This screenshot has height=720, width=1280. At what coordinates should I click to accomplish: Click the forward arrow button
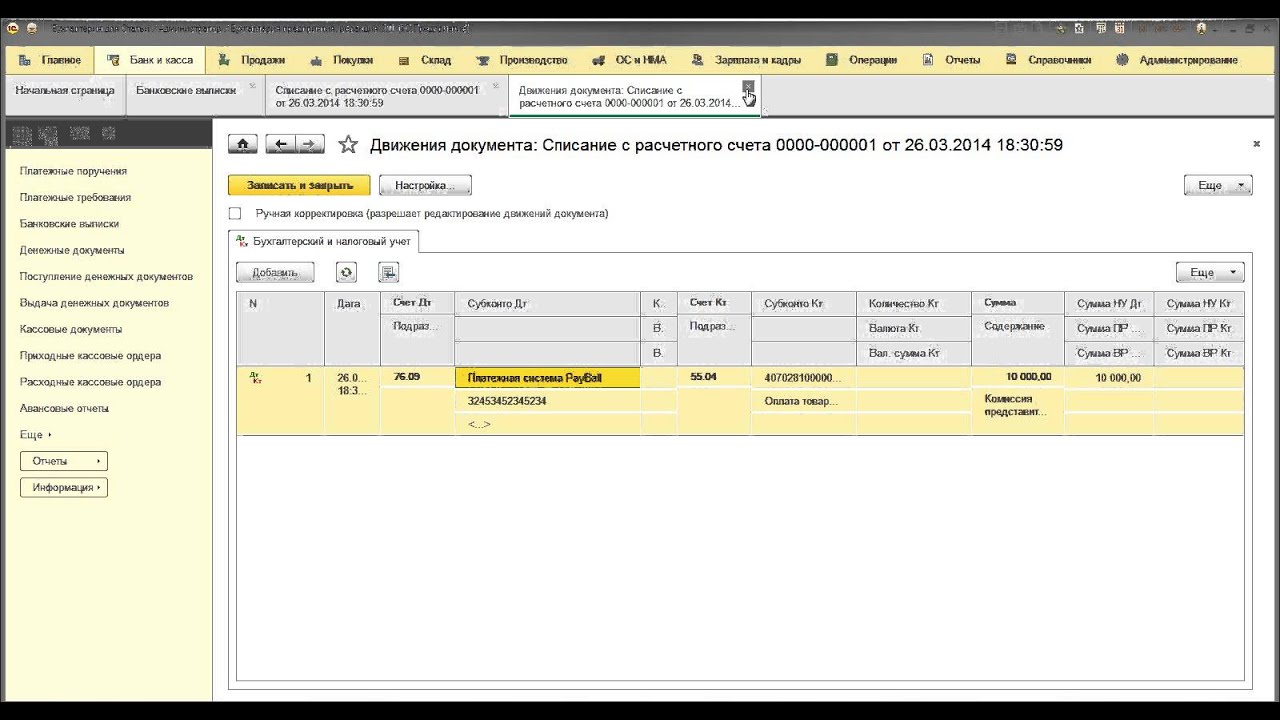pyautogui.click(x=311, y=144)
